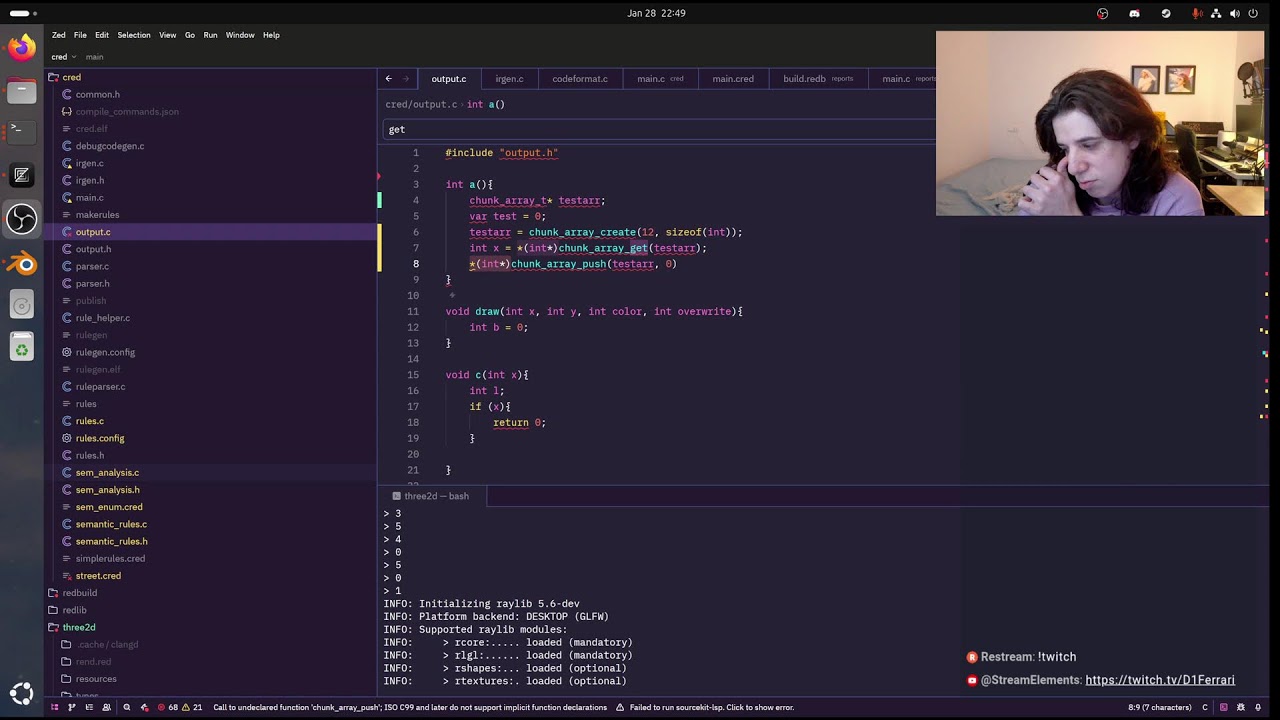Open the wired network indicator
This screenshot has width=1280, height=720.
[1216, 13]
